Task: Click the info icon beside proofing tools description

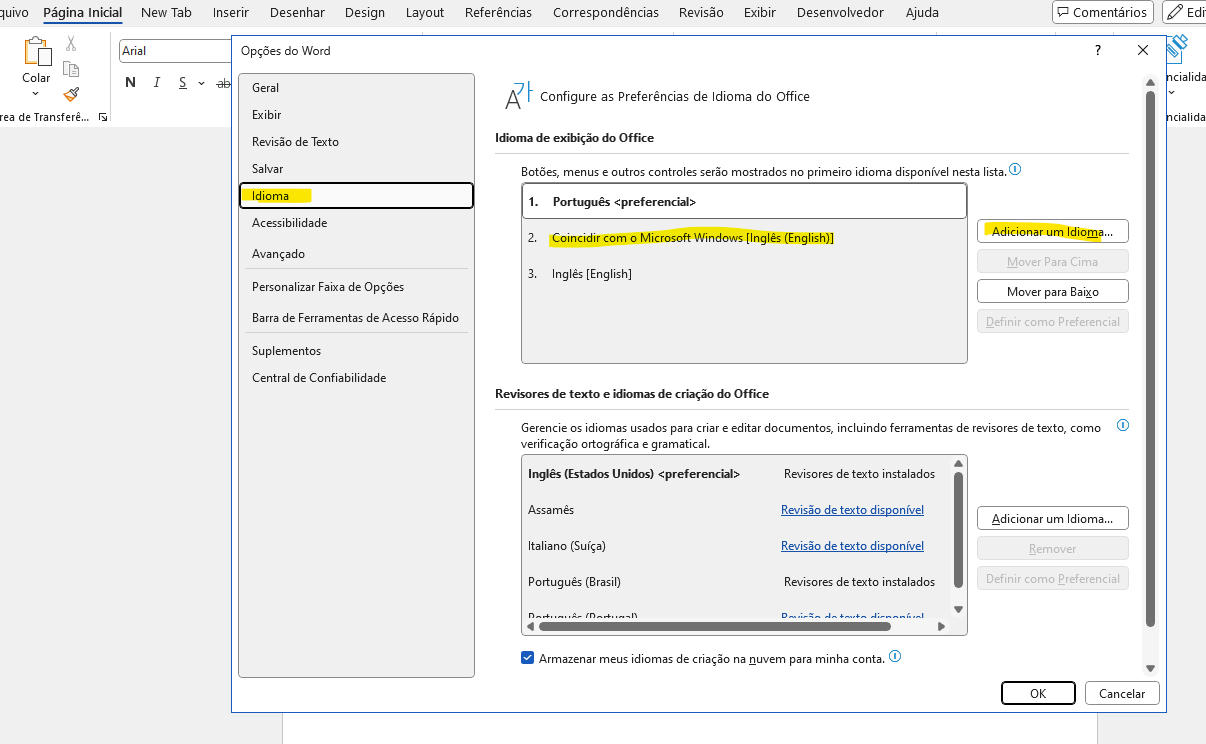Action: (1122, 425)
